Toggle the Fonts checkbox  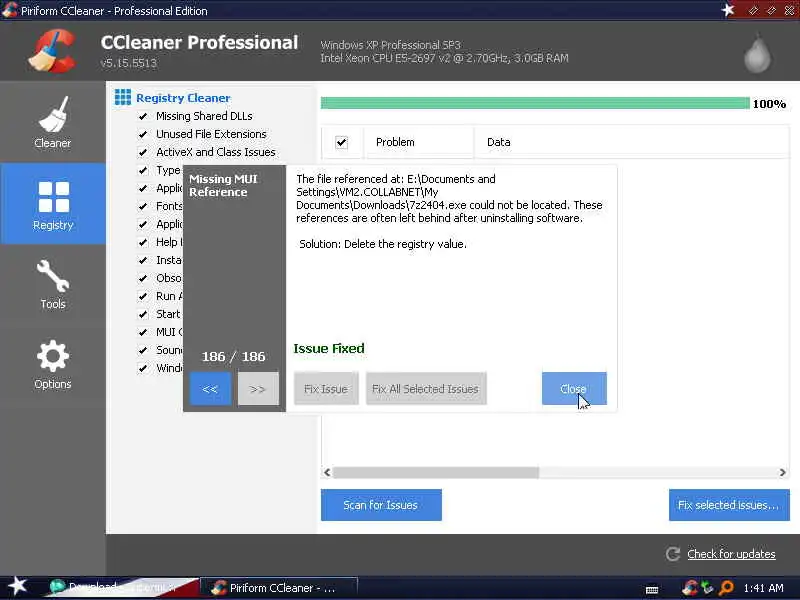143,206
